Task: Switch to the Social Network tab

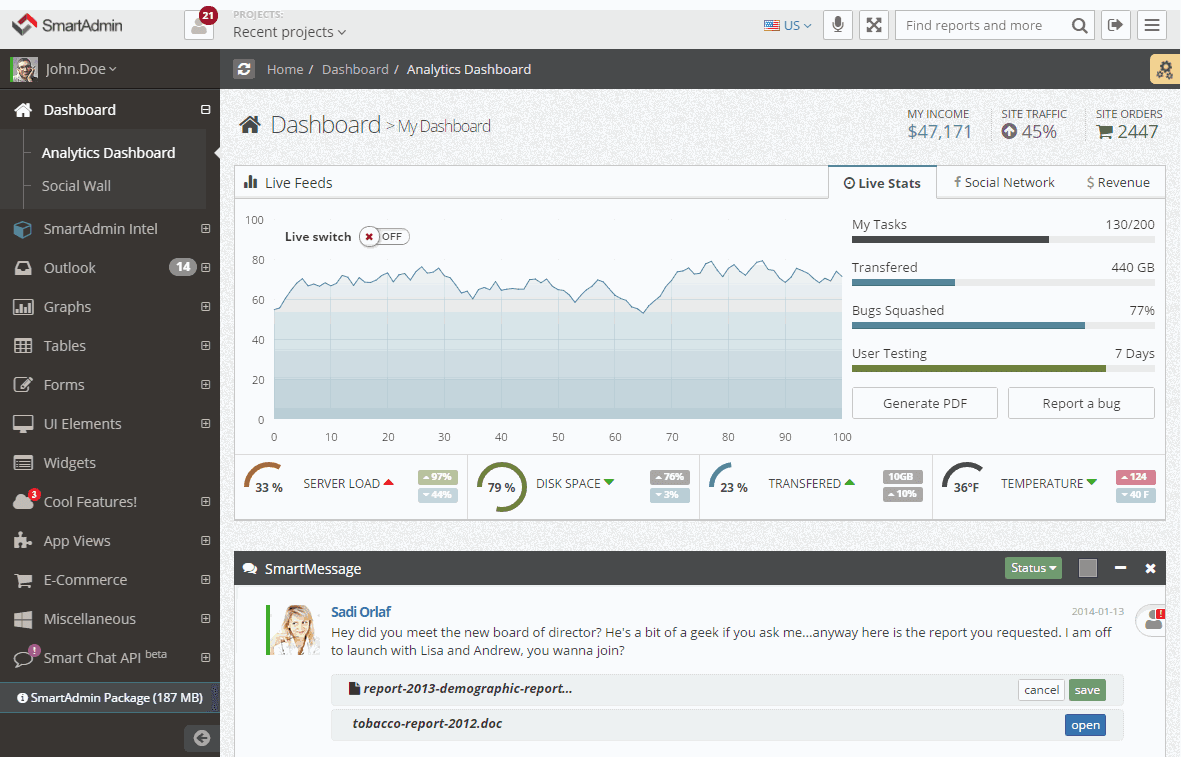Action: [x=1003, y=182]
